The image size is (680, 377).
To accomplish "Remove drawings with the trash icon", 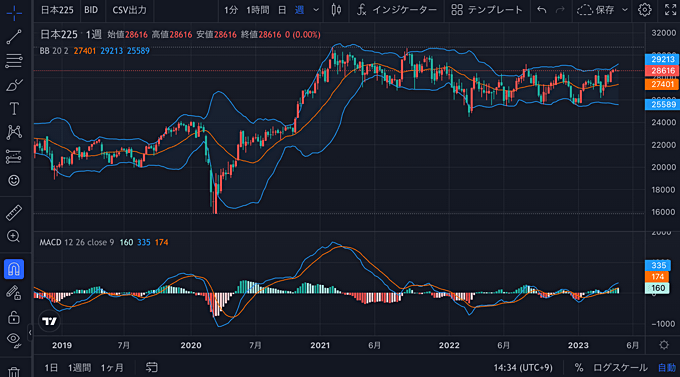I will click(x=14, y=371).
